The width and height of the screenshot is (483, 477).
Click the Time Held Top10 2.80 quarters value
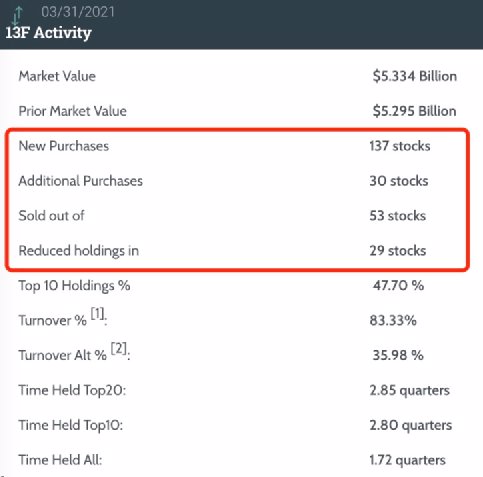(411, 425)
